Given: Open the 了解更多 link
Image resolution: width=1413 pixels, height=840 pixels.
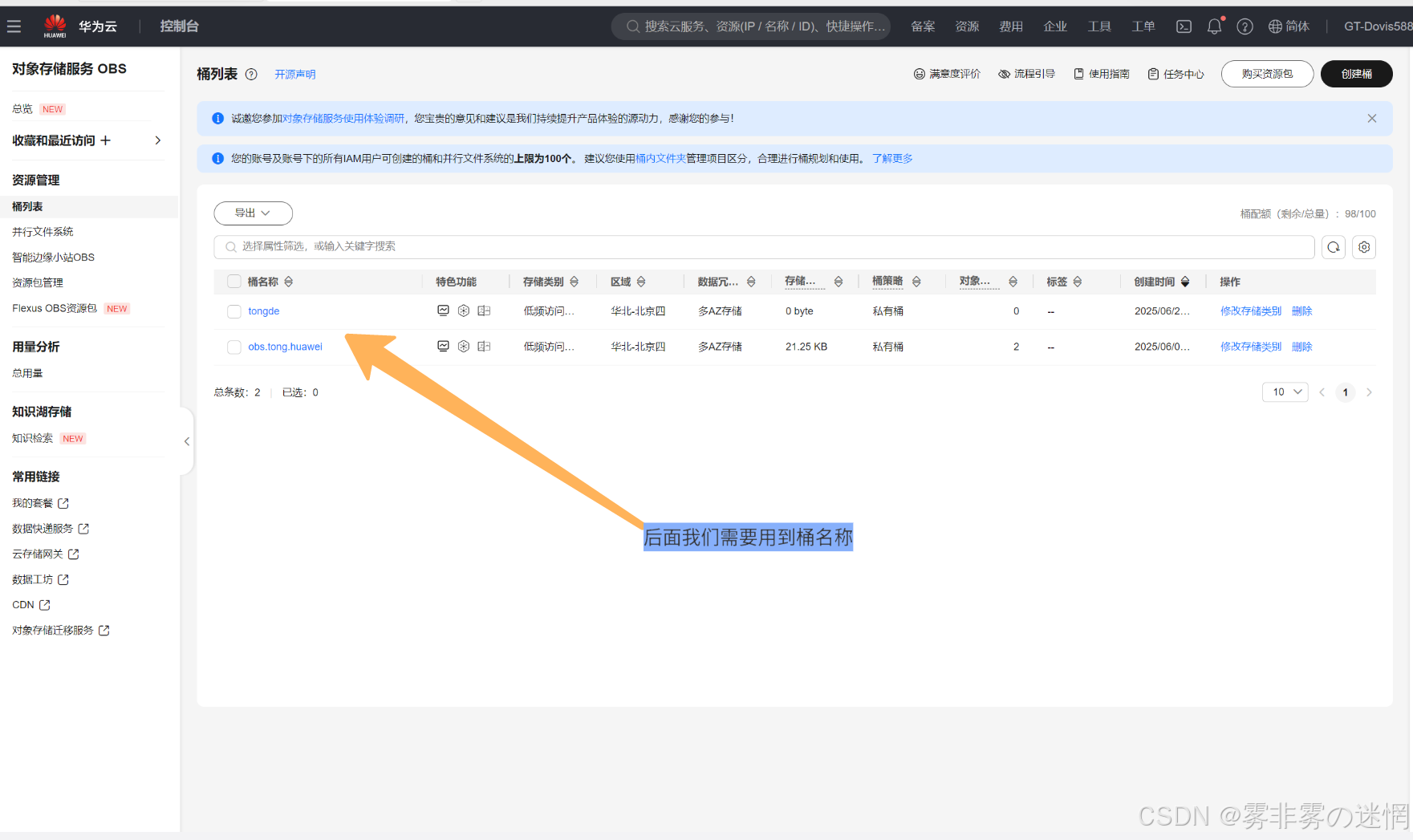Looking at the screenshot, I should pyautogui.click(x=892, y=159).
